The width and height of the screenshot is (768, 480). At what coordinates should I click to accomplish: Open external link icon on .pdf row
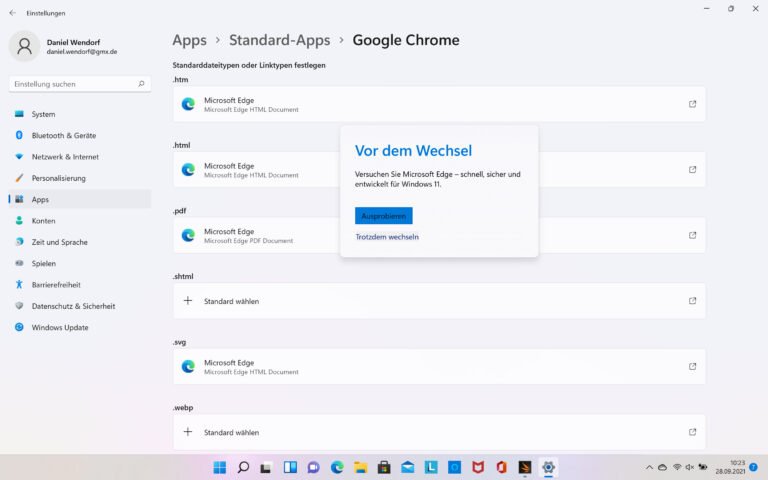point(692,235)
